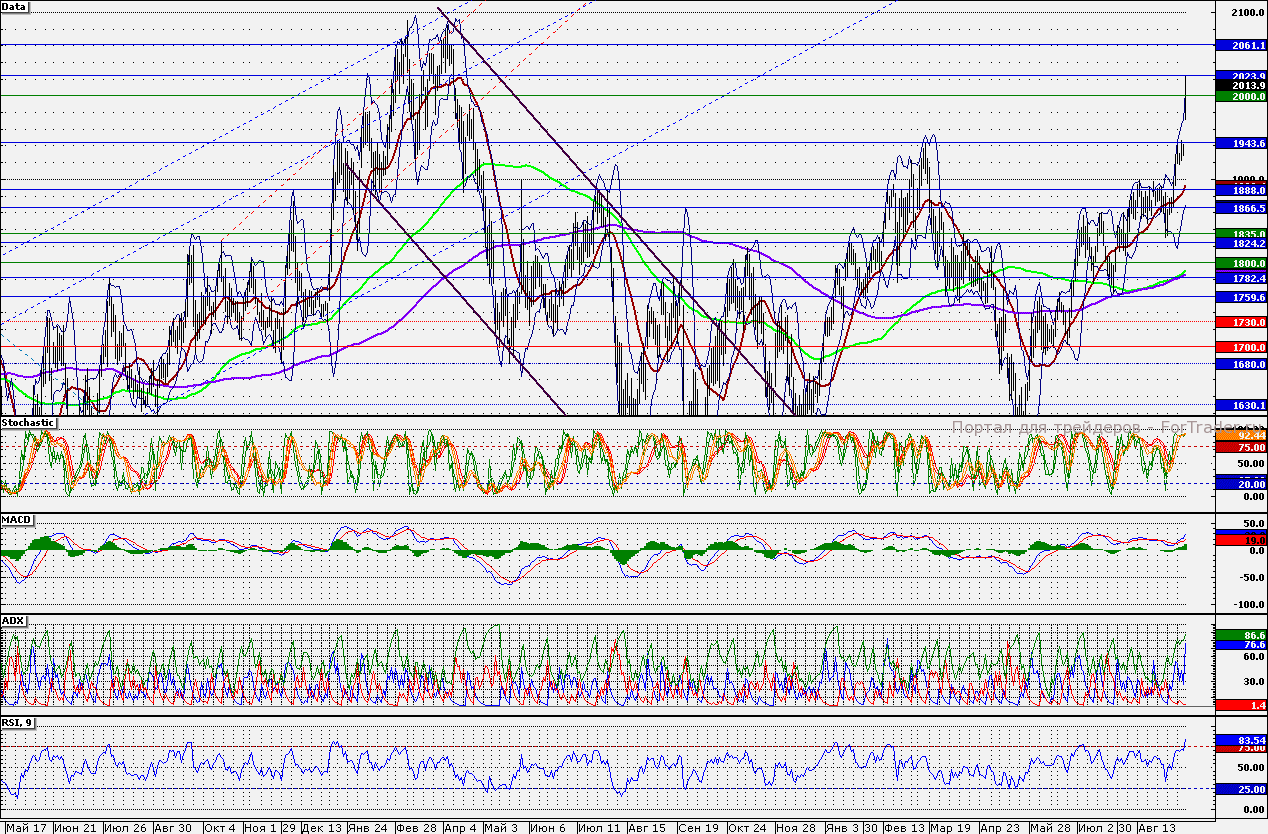1268x834 pixels.
Task: Click the red 1700.0 price level tag
Action: point(1241,347)
